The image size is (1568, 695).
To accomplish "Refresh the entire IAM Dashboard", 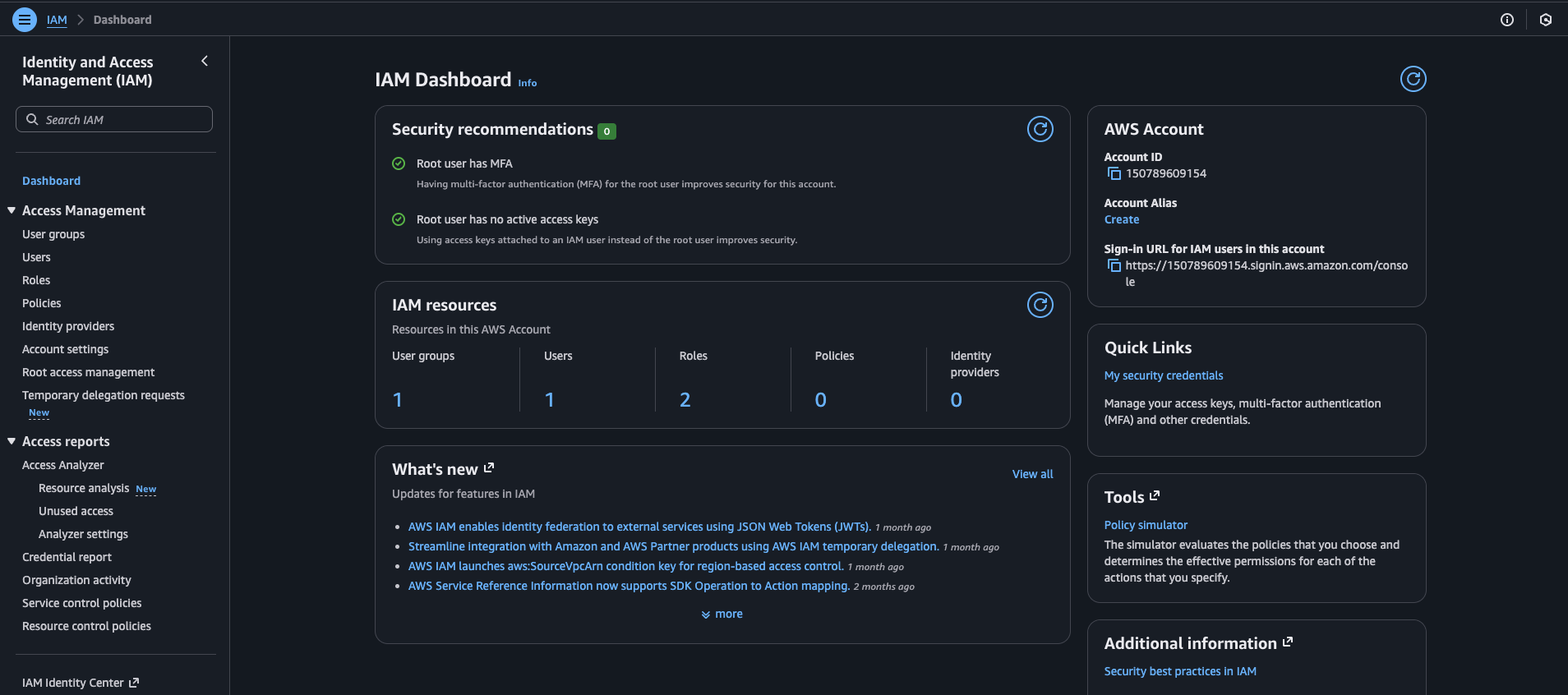I will [1413, 79].
